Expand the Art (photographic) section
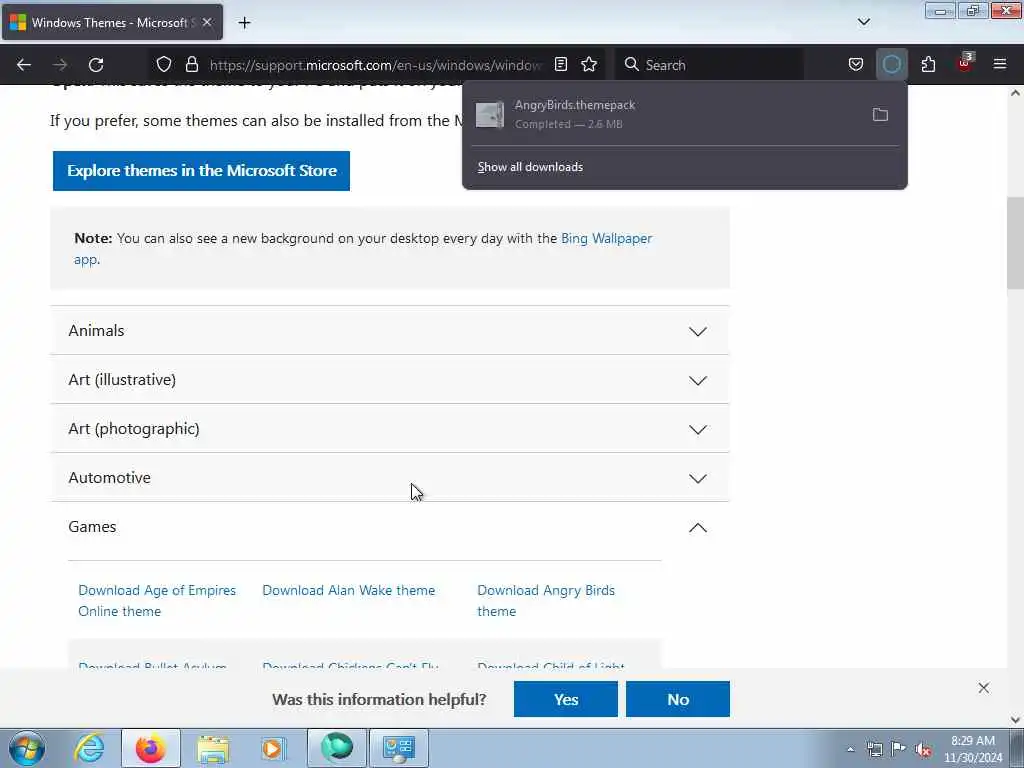 389,428
